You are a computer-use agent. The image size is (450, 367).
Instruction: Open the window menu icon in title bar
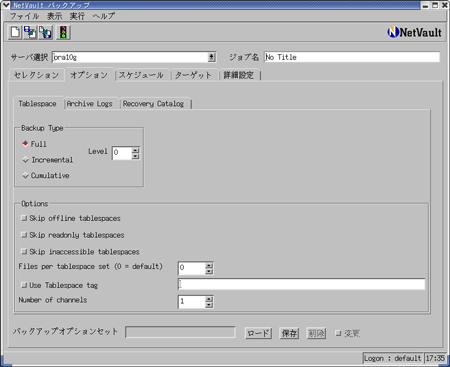pos(6,5)
